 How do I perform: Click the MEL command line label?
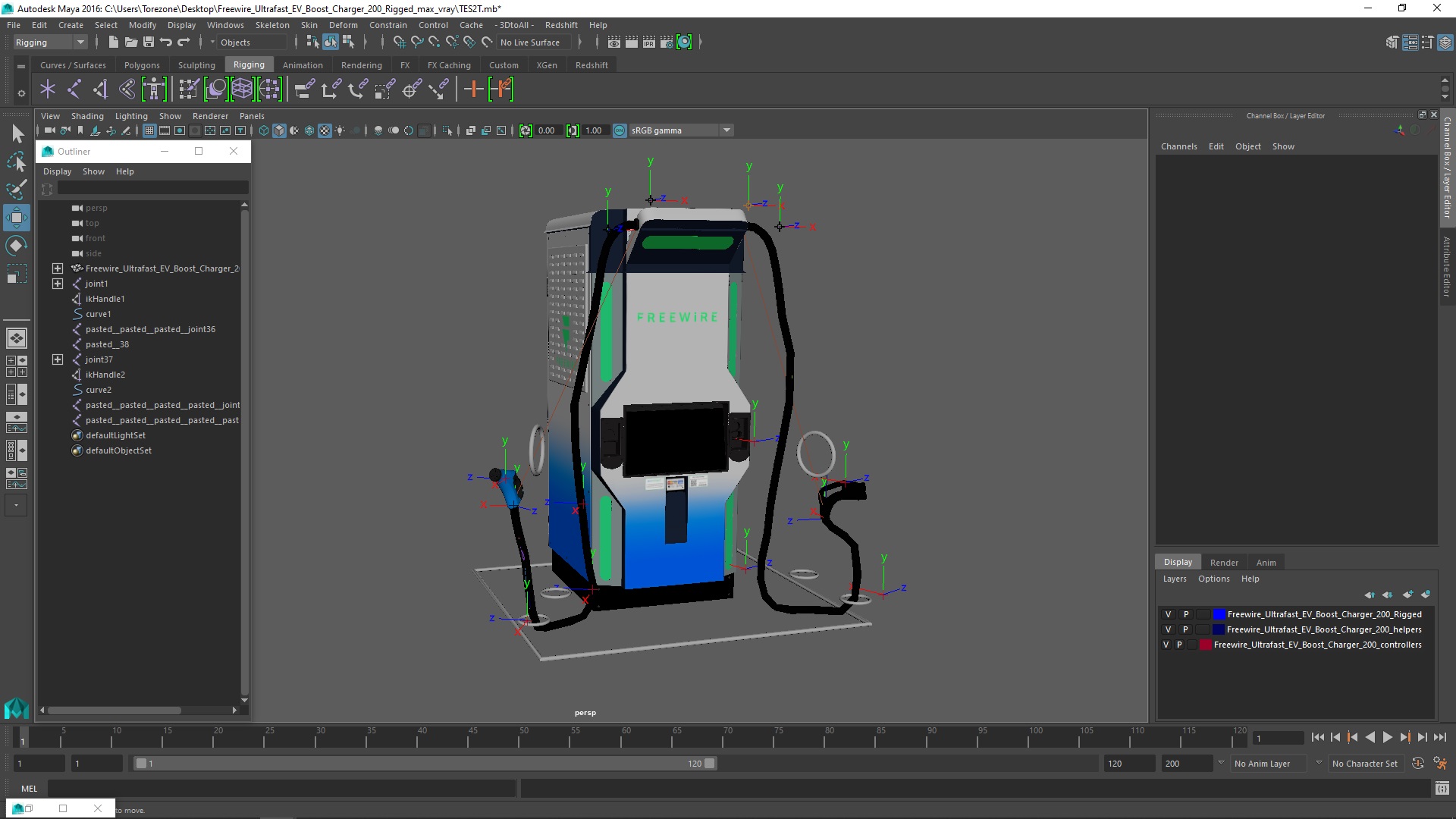(x=29, y=789)
